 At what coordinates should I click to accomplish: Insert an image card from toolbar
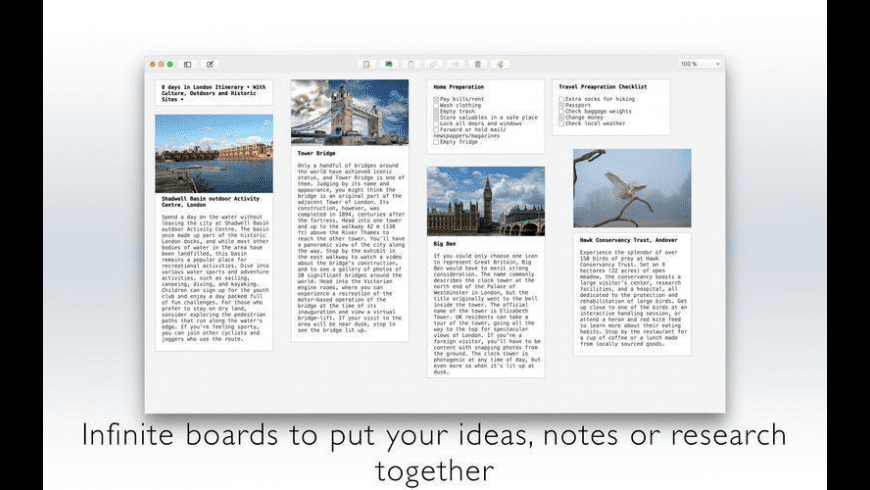[x=389, y=64]
